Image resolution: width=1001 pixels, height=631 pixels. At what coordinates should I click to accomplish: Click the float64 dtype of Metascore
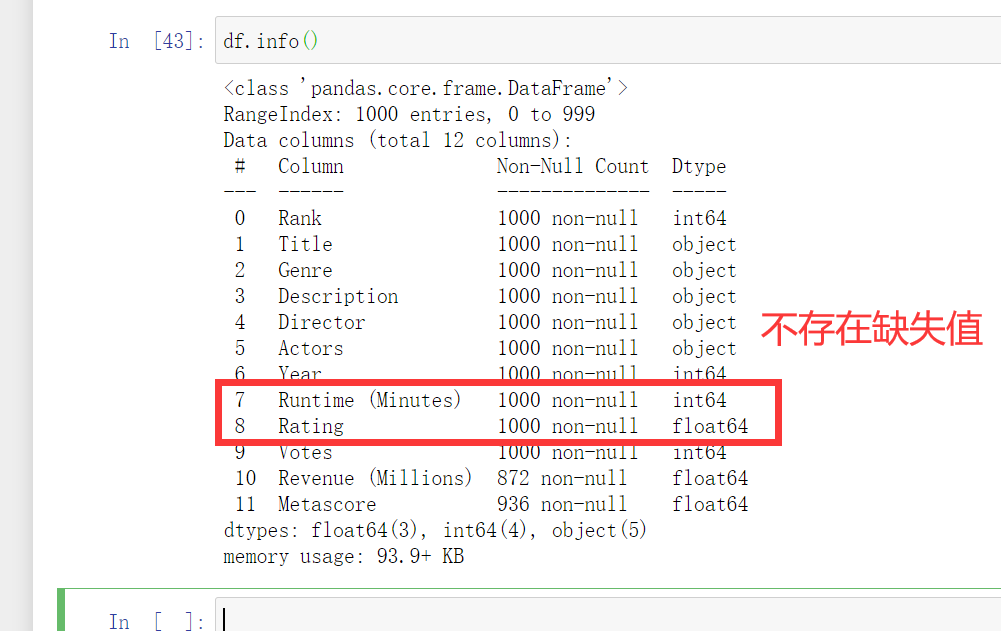coord(710,505)
